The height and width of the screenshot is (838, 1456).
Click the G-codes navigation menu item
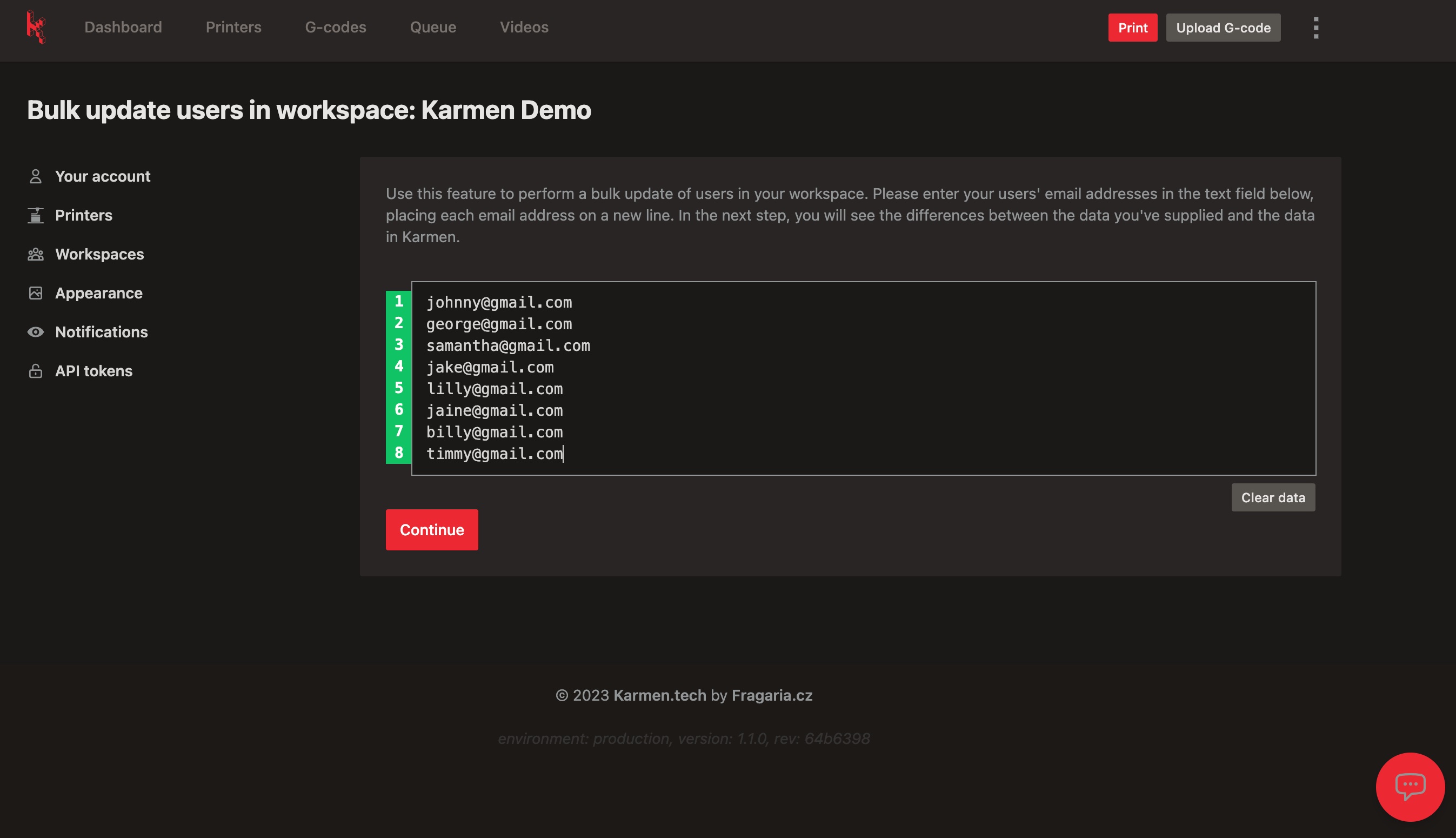[335, 27]
